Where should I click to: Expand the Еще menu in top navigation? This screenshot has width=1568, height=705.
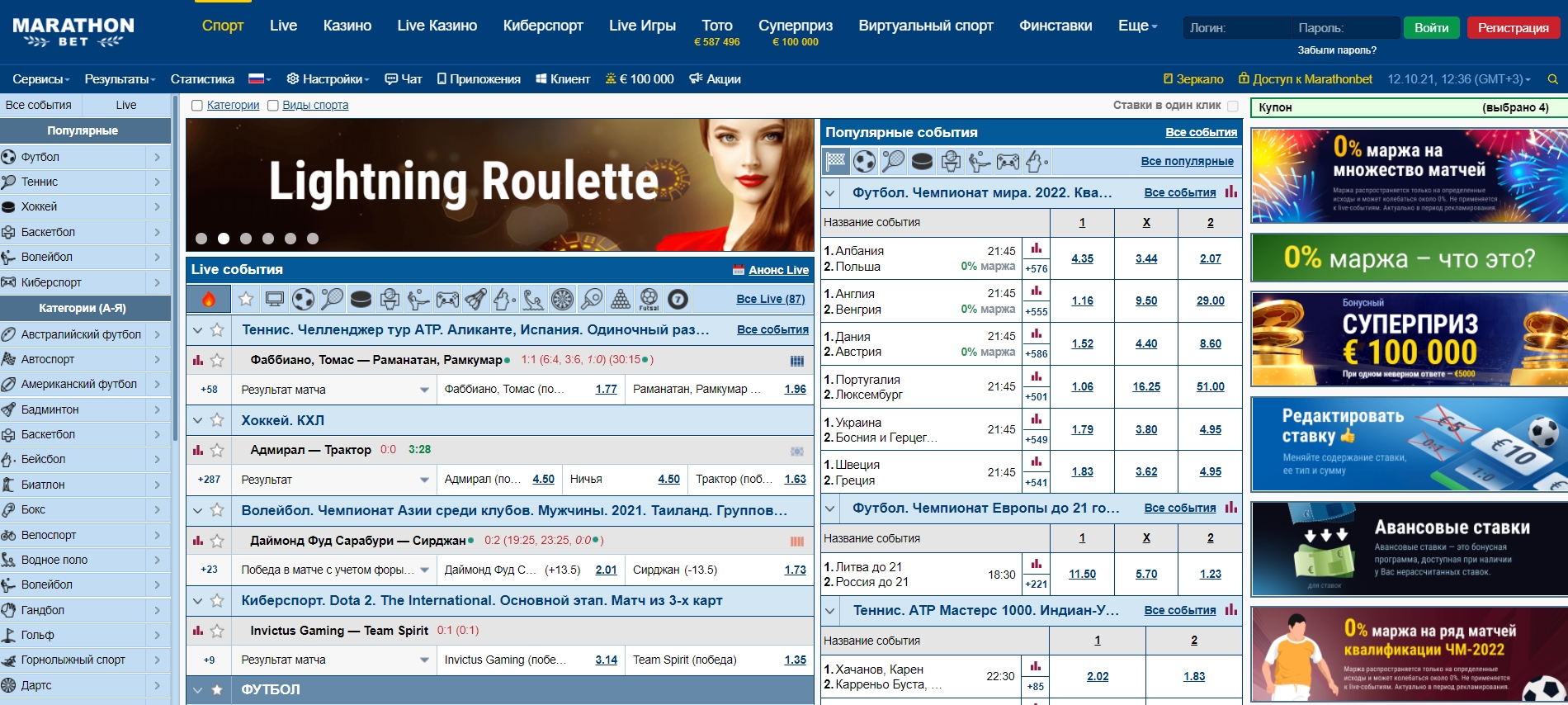pyautogui.click(x=1137, y=26)
